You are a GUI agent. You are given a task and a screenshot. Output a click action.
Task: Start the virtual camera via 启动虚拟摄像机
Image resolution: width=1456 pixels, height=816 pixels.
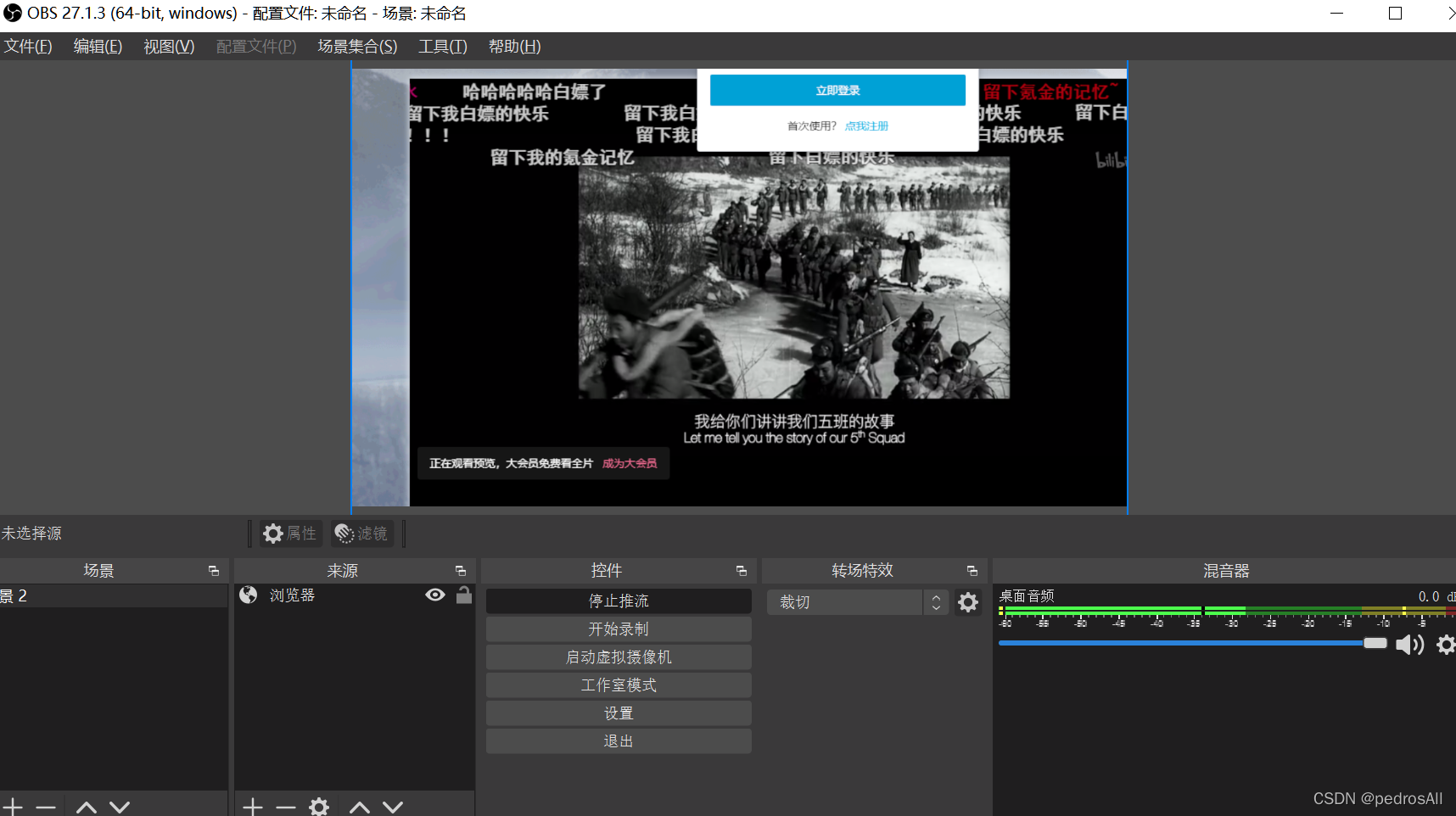click(619, 657)
